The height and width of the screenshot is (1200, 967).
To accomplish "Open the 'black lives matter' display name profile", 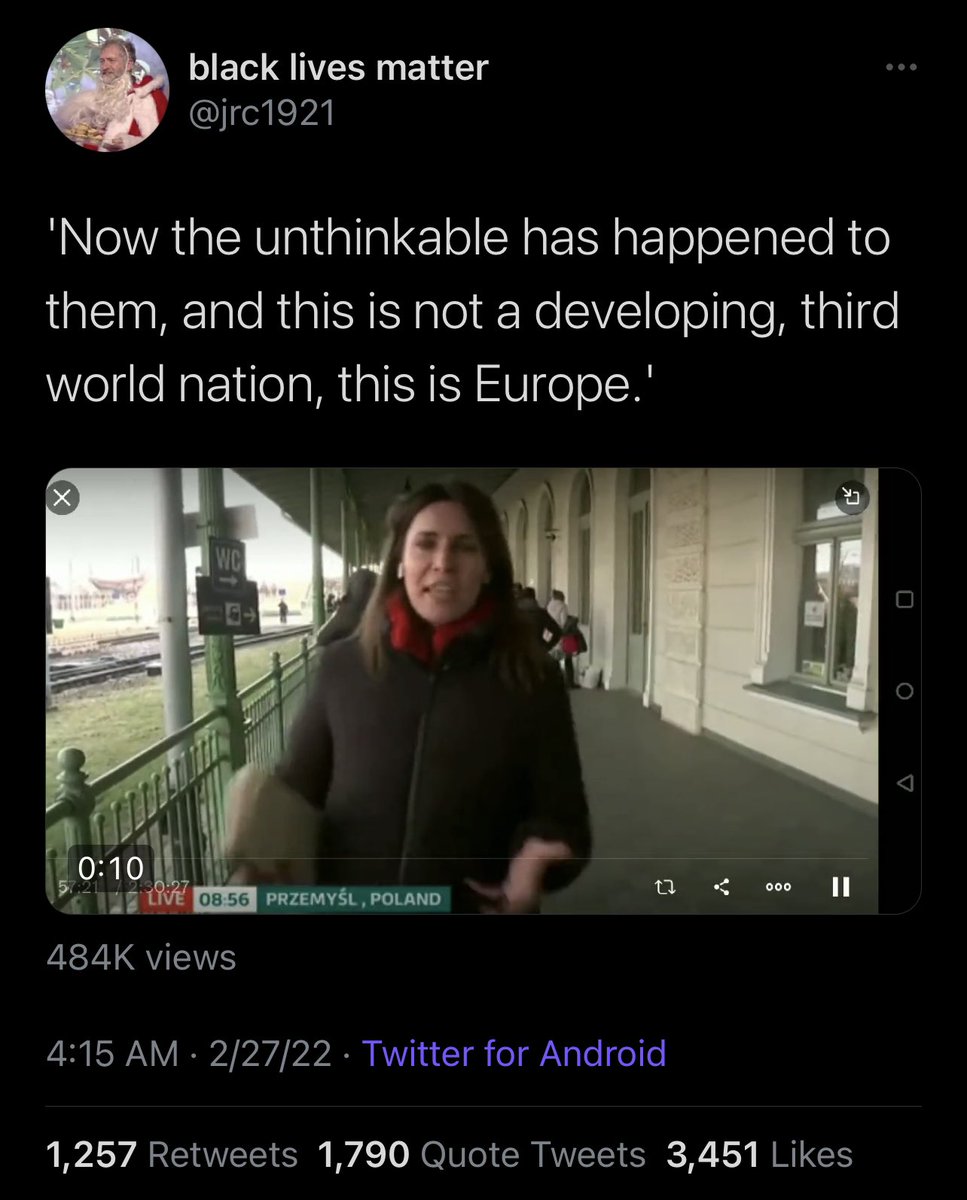I will [338, 67].
